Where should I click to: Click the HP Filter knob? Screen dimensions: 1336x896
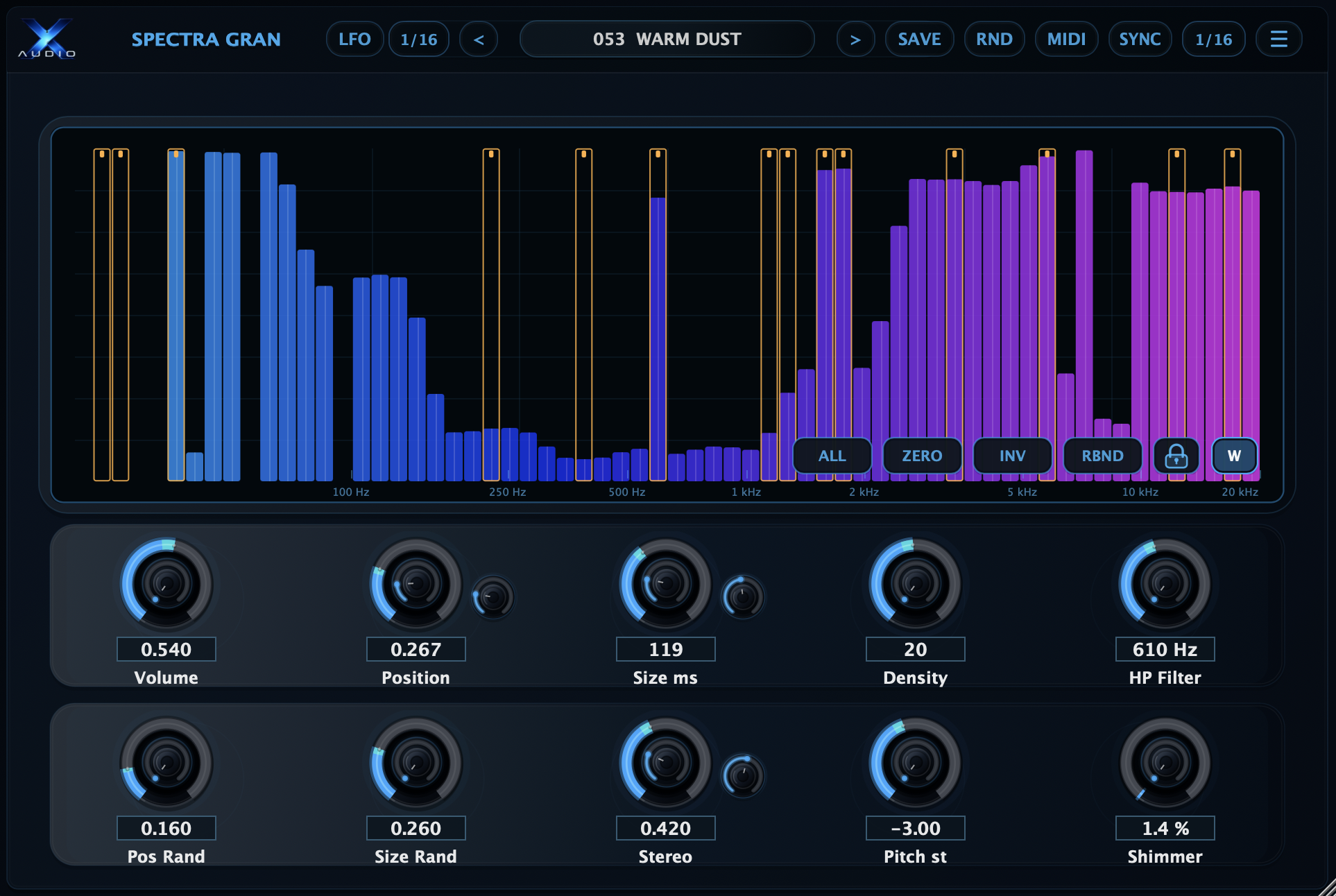tap(1165, 583)
